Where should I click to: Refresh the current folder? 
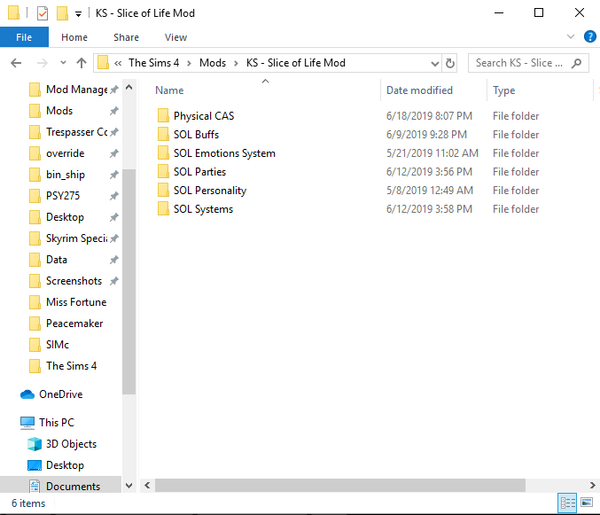click(x=450, y=63)
